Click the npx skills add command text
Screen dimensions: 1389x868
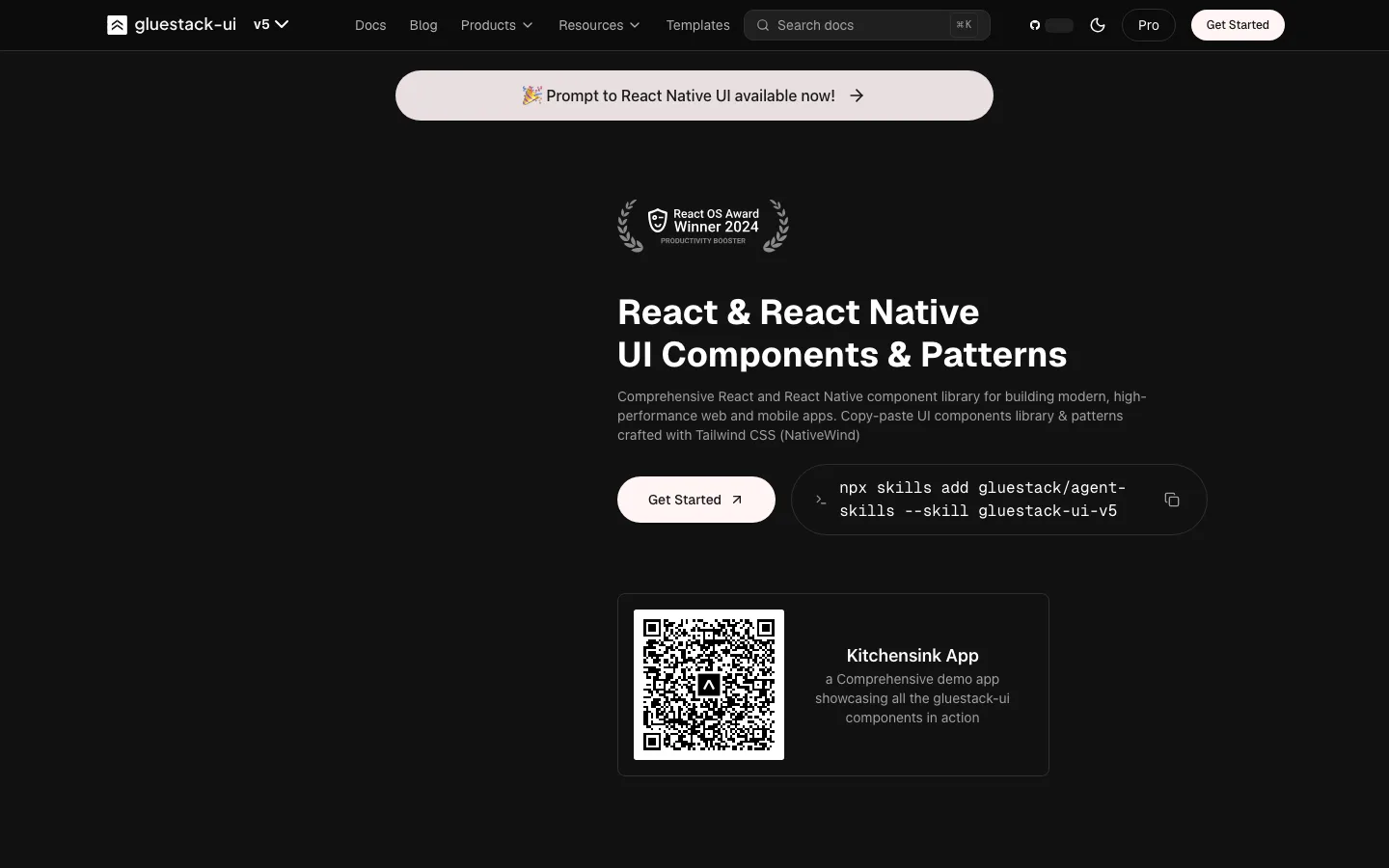click(983, 500)
